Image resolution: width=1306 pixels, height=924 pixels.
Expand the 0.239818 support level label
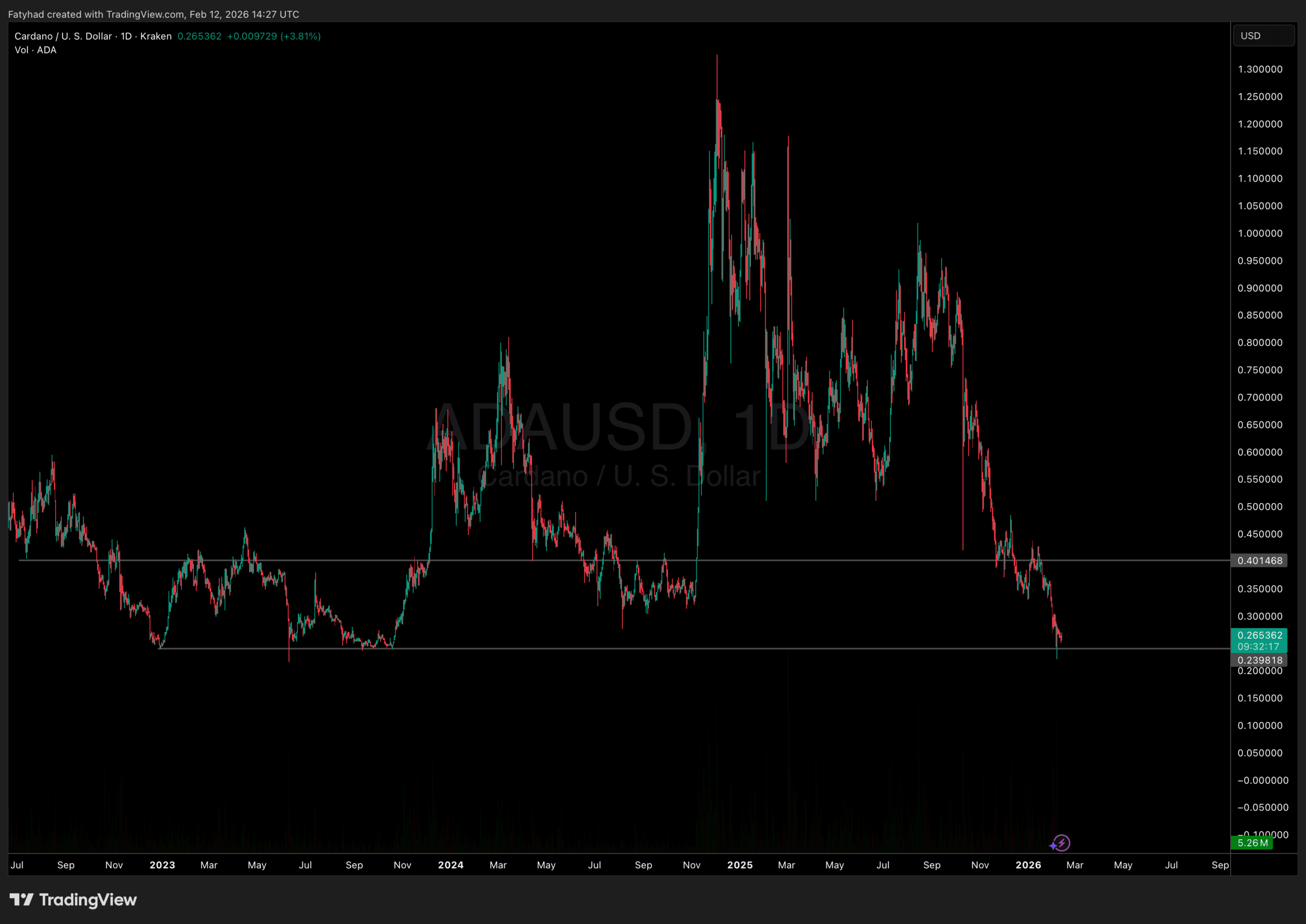point(1261,660)
